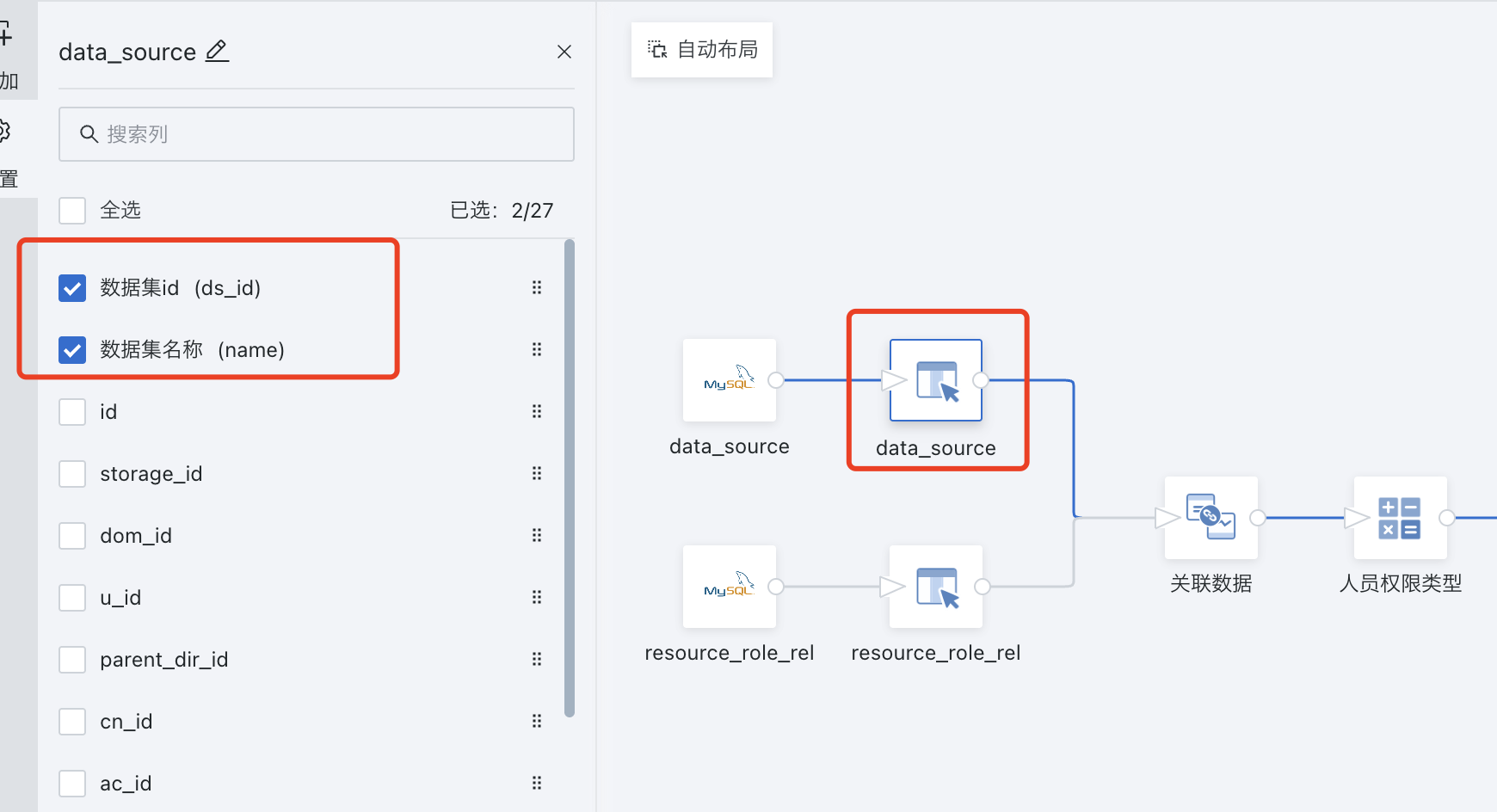
Task: Click the drag handle beside storage_id row
Action: tap(537, 473)
